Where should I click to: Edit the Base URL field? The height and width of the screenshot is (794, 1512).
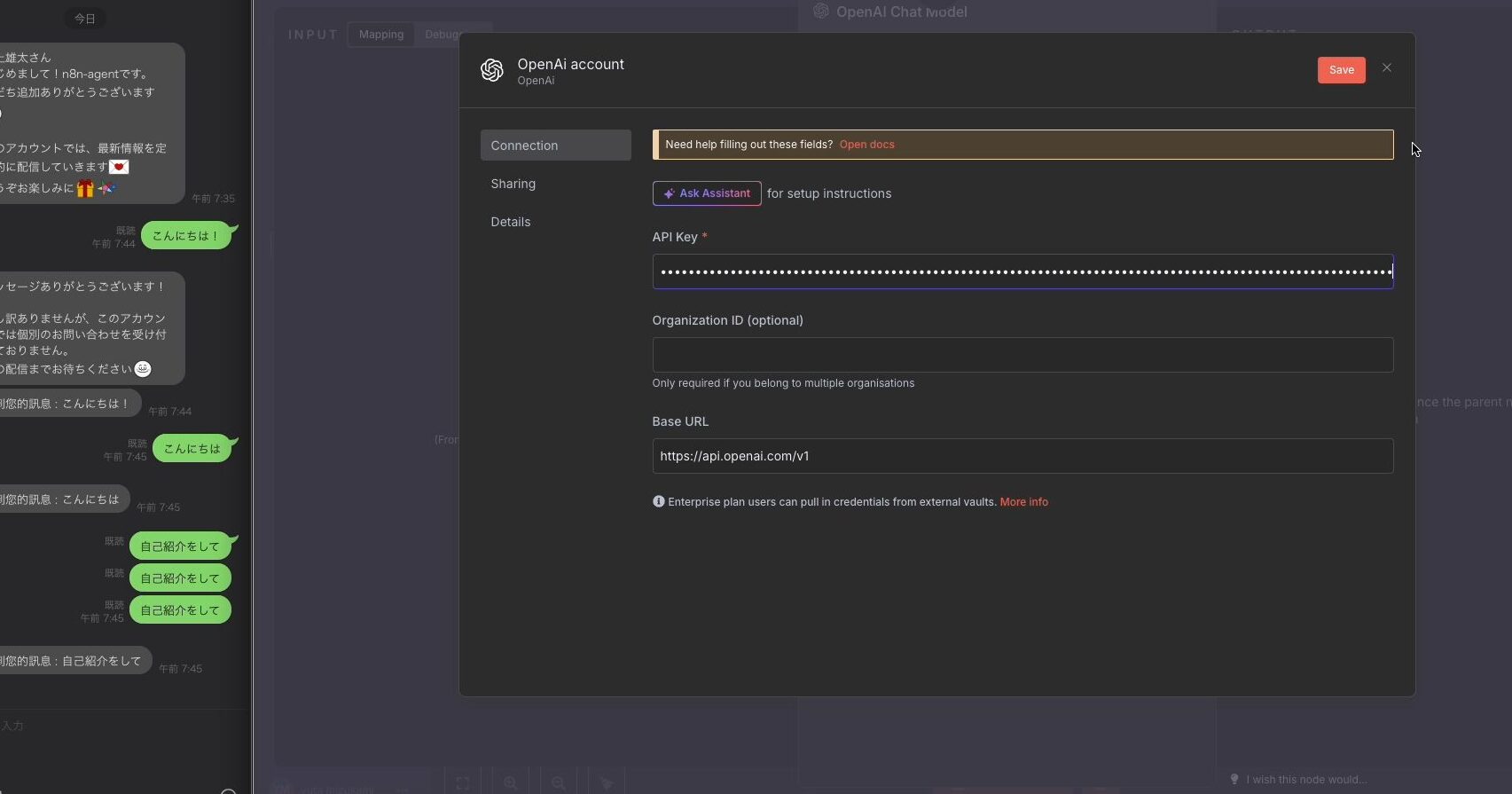(1022, 456)
